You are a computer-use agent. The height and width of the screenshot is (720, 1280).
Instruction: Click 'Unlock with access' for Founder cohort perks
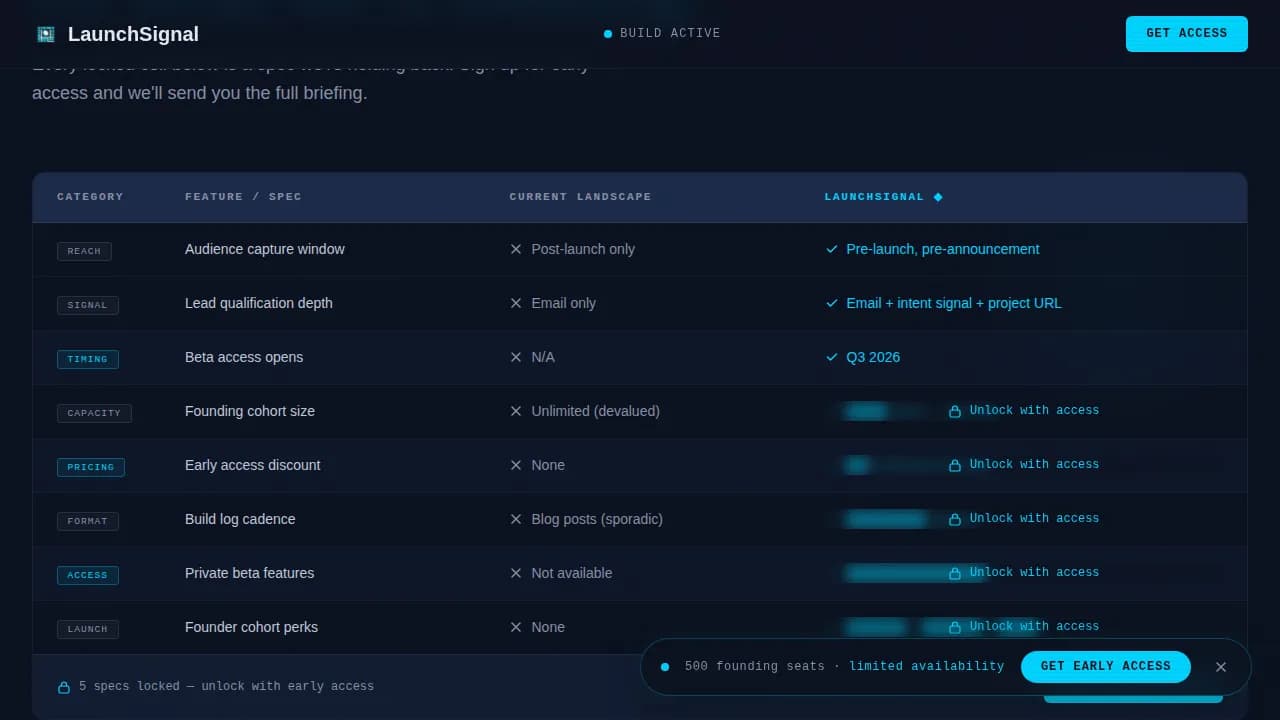[x=1034, y=627]
